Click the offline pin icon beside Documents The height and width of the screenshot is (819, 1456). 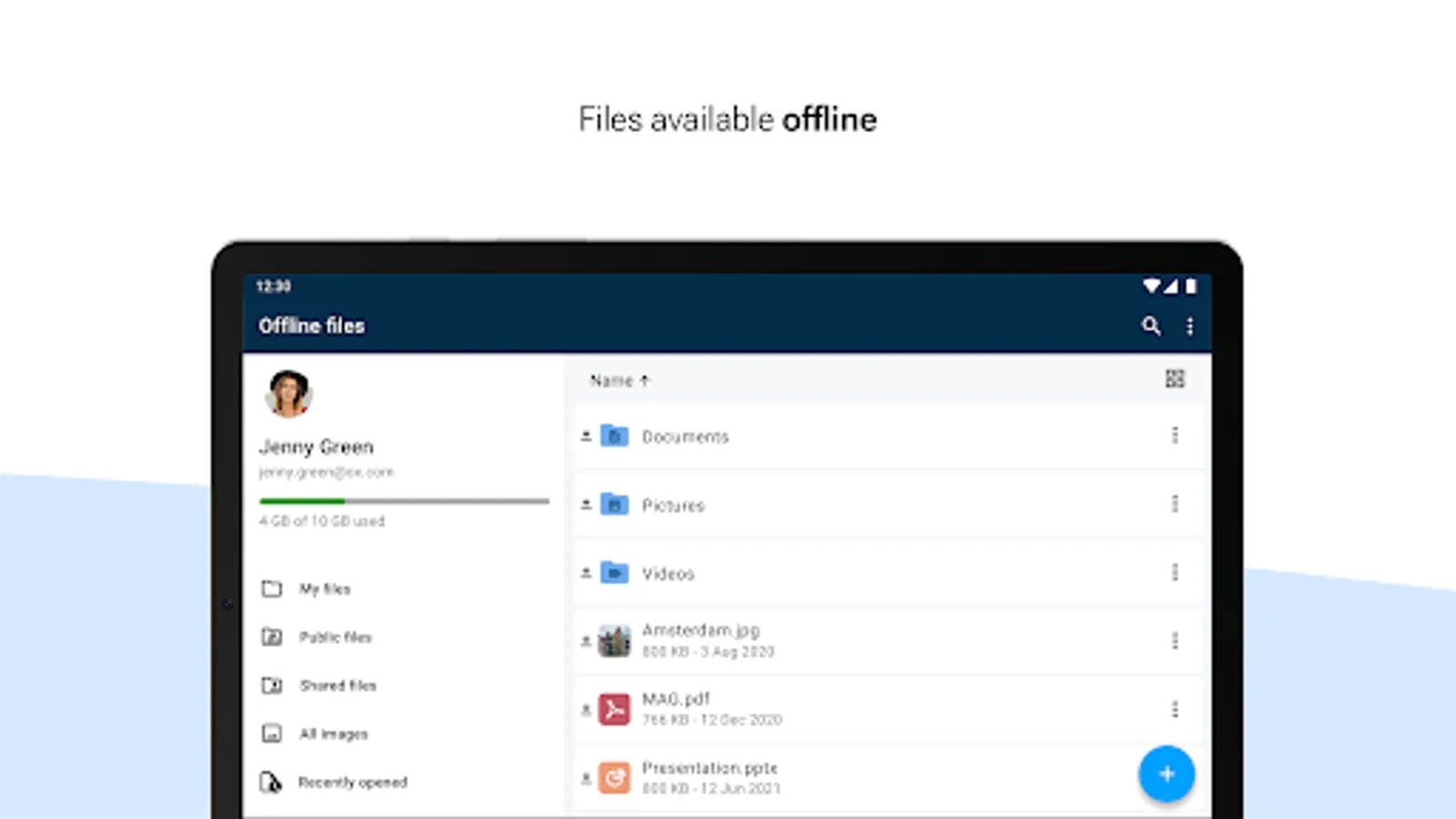coord(586,436)
